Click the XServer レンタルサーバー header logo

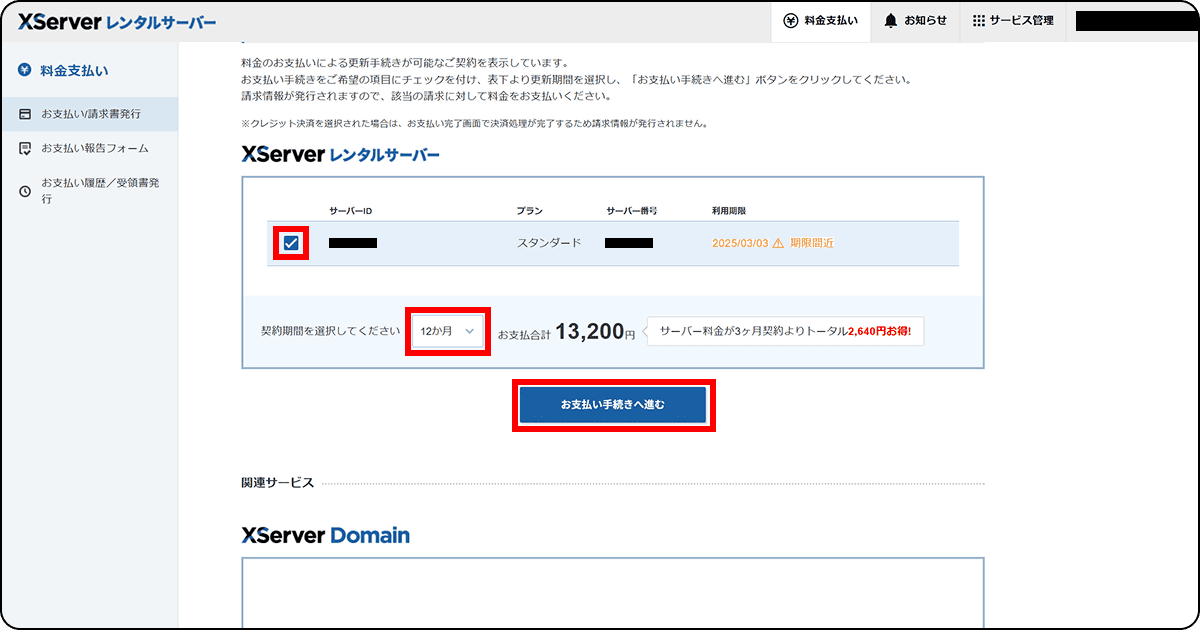pos(116,22)
